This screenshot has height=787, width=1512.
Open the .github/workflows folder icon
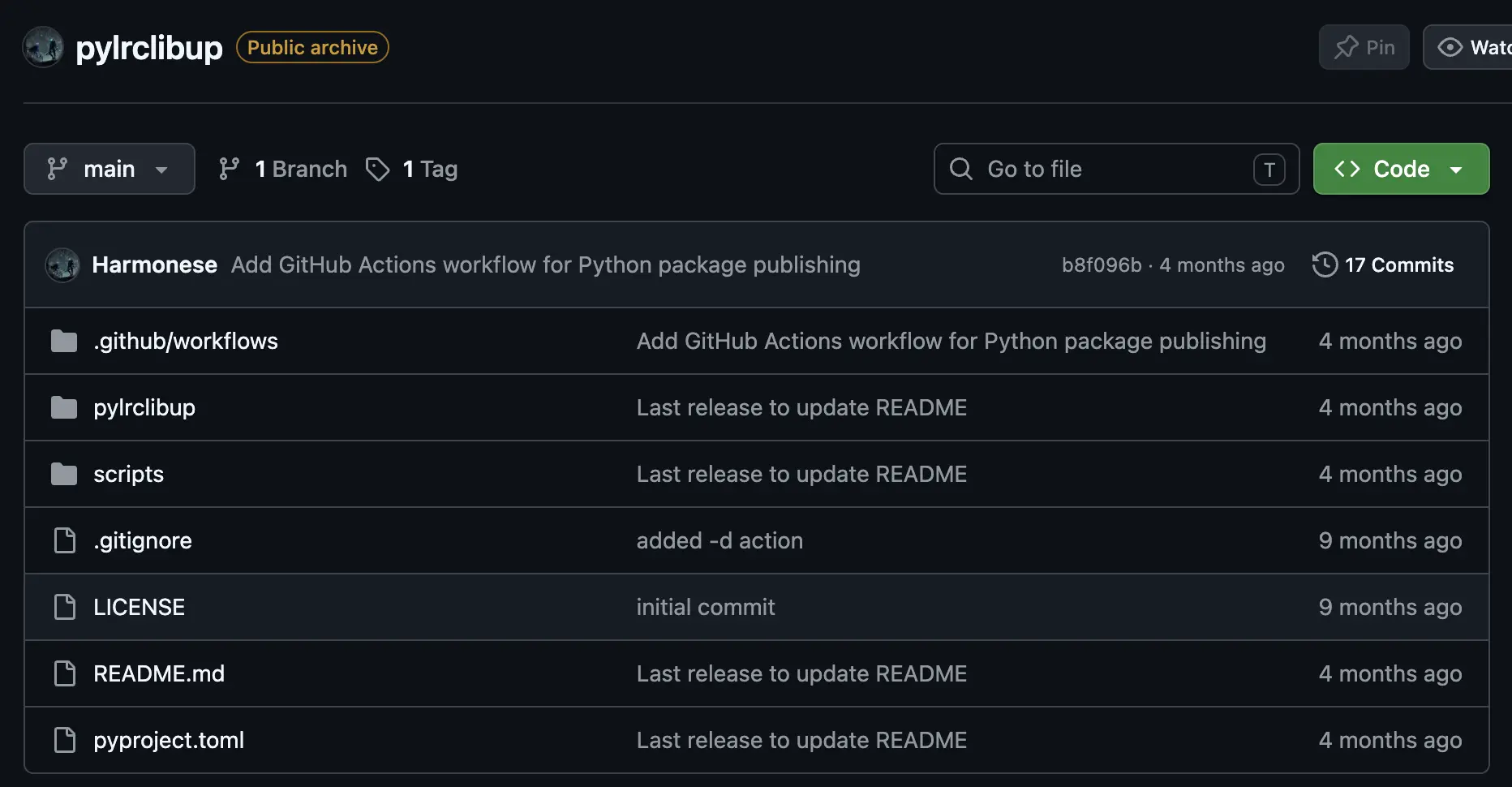click(64, 342)
